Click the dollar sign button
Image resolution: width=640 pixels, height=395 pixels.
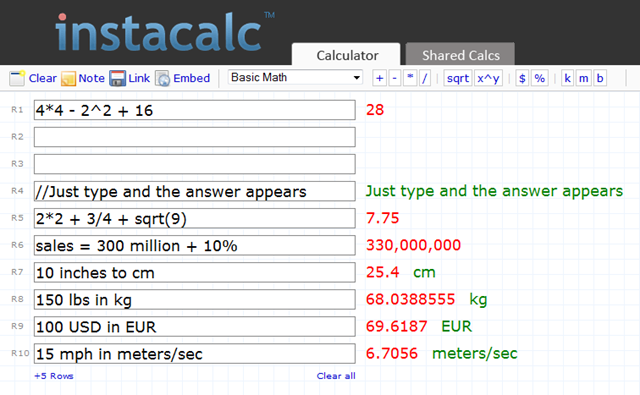(x=522, y=78)
